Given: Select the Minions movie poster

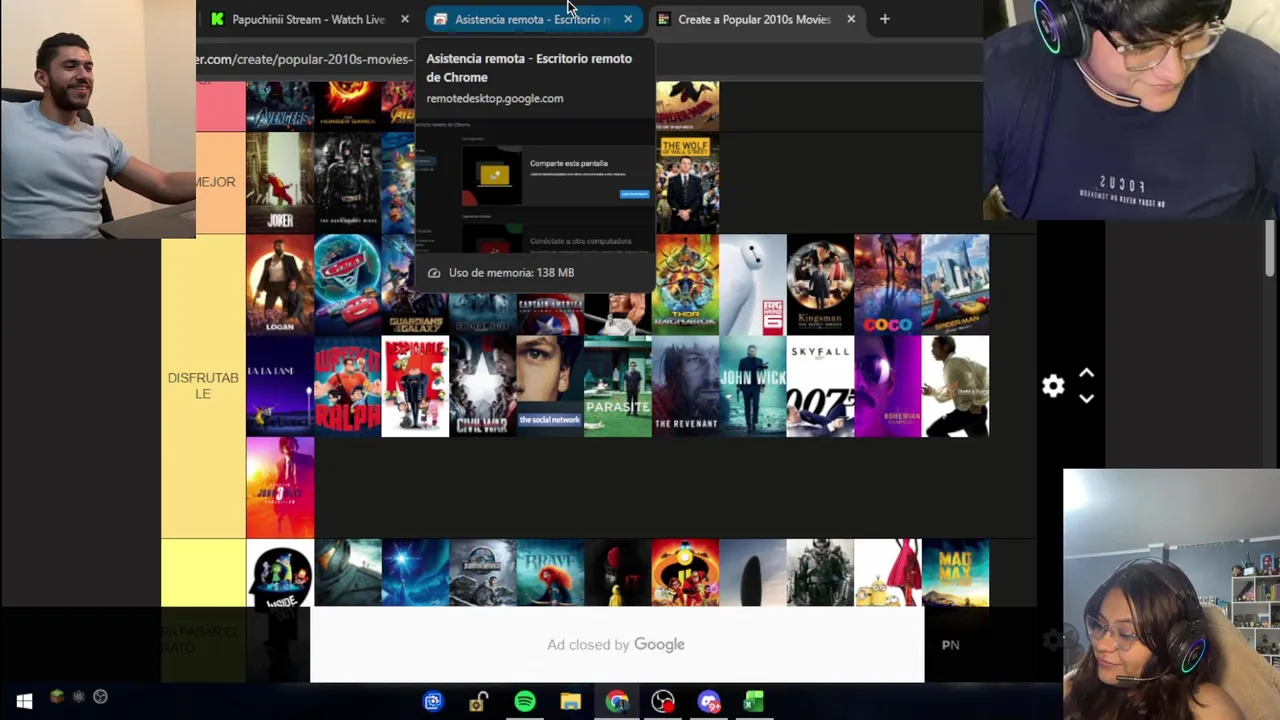Looking at the screenshot, I should pos(888,573).
